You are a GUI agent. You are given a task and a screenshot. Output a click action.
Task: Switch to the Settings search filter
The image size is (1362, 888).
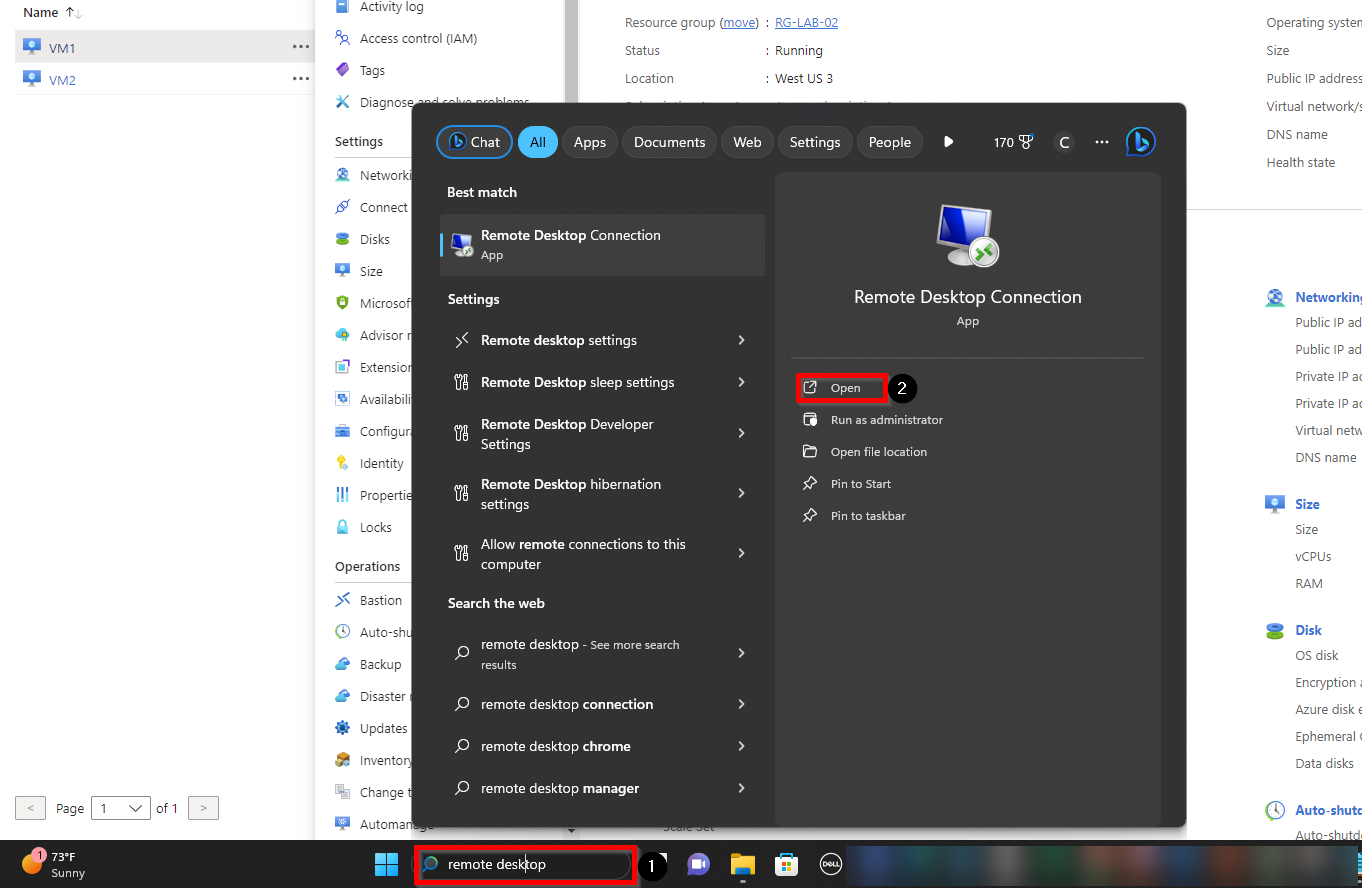[815, 142]
